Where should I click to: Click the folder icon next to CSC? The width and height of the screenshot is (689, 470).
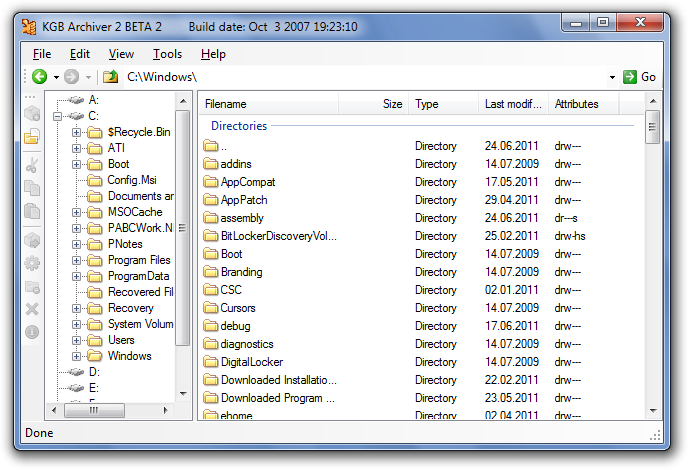pos(211,290)
